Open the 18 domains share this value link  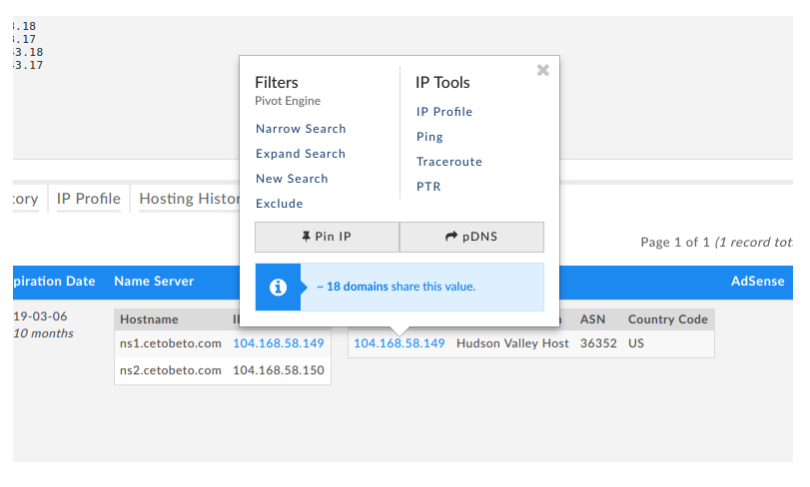396,287
